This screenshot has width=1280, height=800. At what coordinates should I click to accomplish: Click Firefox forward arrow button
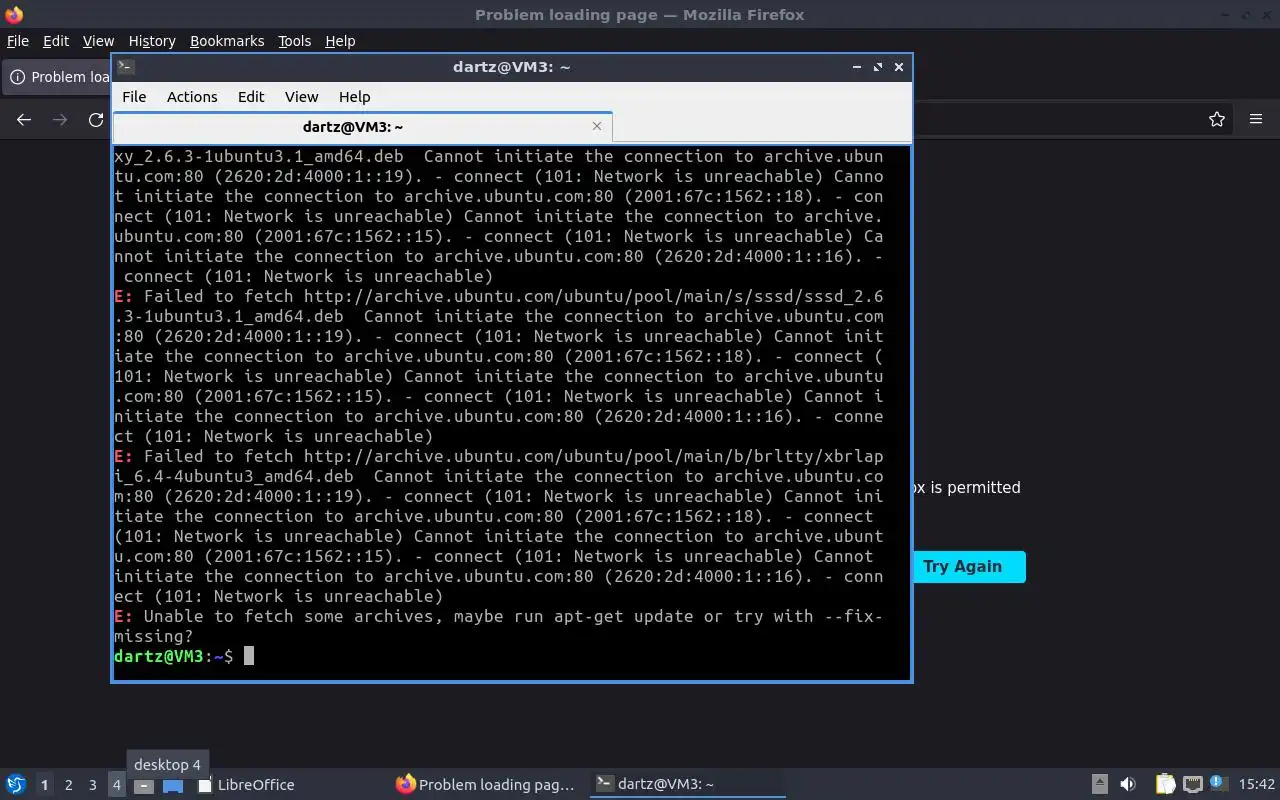pos(60,119)
